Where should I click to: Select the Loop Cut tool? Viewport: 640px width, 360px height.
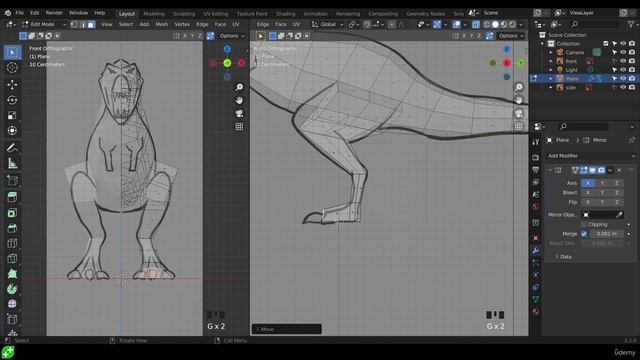click(12, 243)
